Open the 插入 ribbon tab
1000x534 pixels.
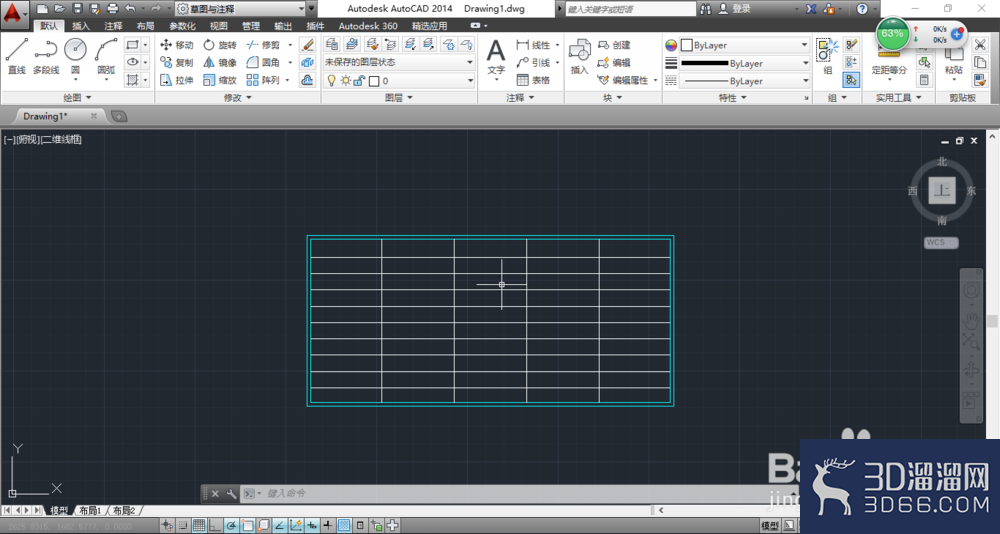[81, 26]
